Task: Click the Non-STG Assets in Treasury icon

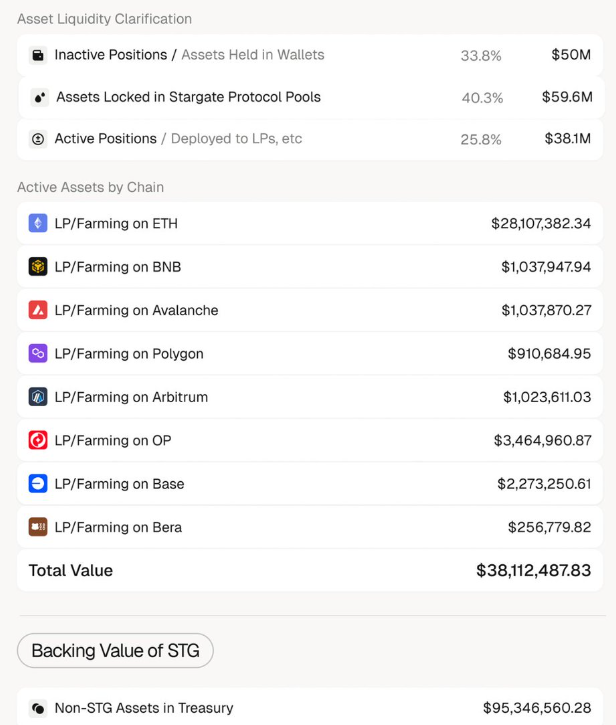Action: [x=38, y=708]
